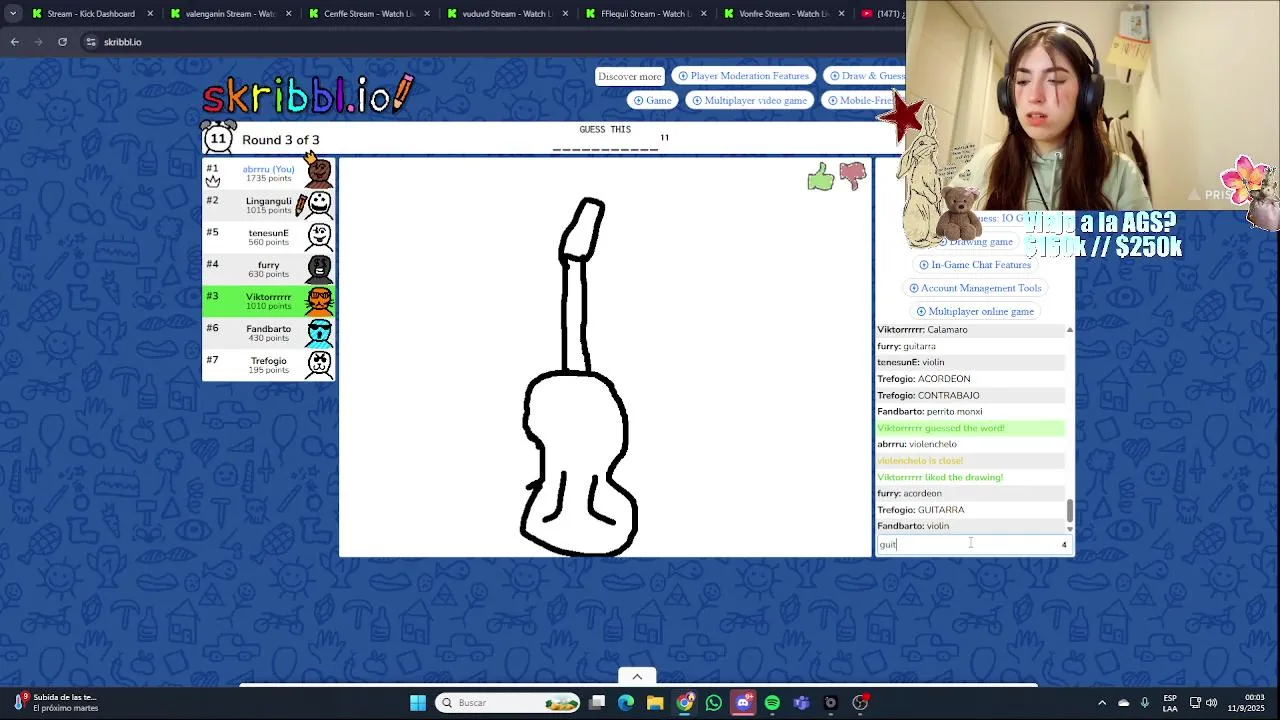The height and width of the screenshot is (720, 1280).
Task: Open Spotify from taskbar
Action: coord(772,703)
